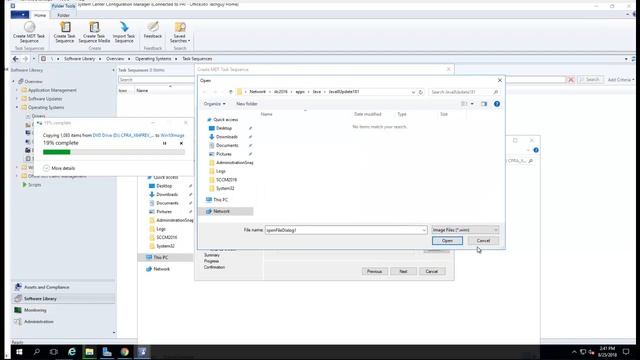Toggle the preview pane in Open dialog
The image size is (640, 360).
(484, 104)
